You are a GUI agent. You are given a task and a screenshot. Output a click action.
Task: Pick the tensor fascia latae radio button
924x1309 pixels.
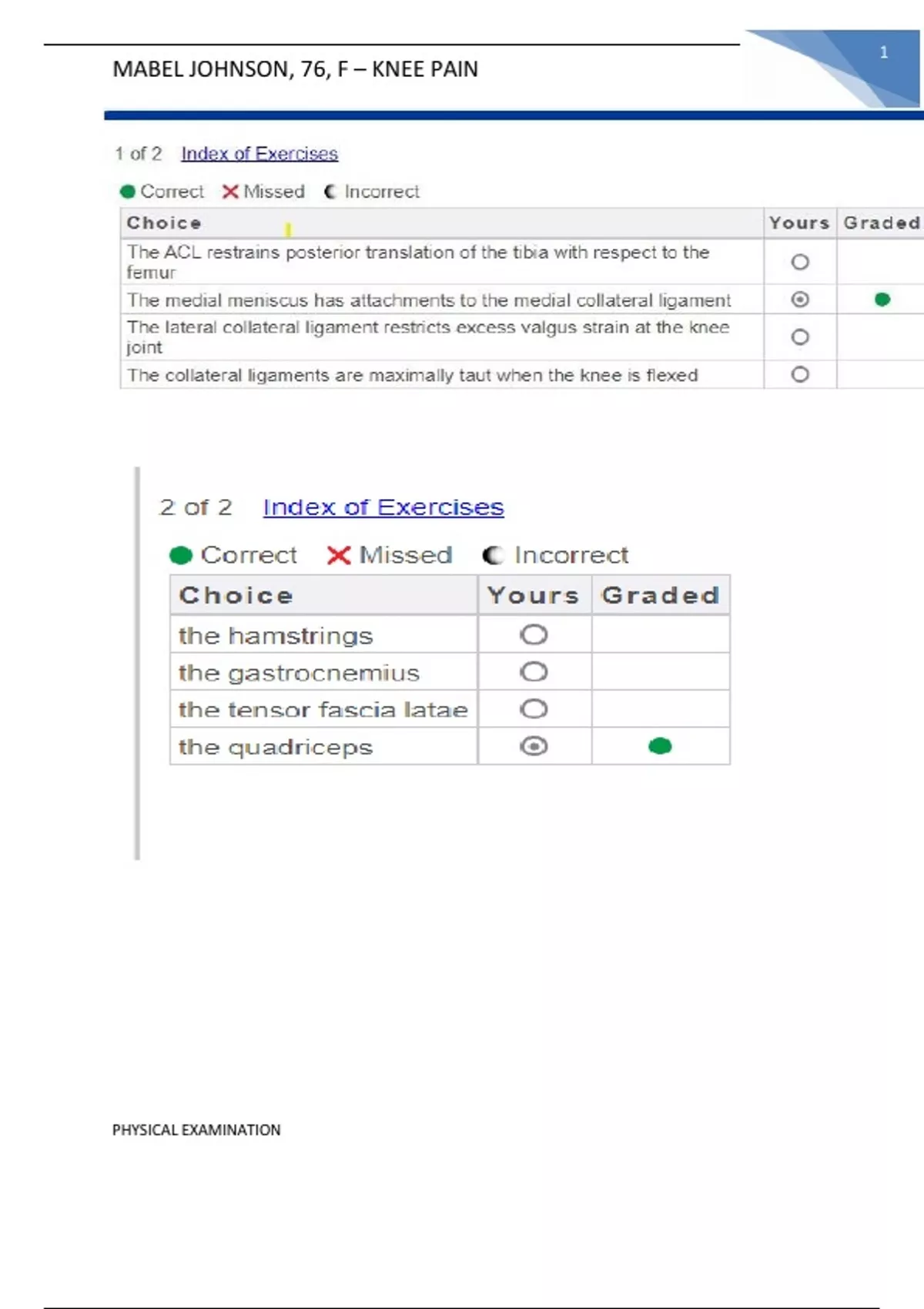534,709
